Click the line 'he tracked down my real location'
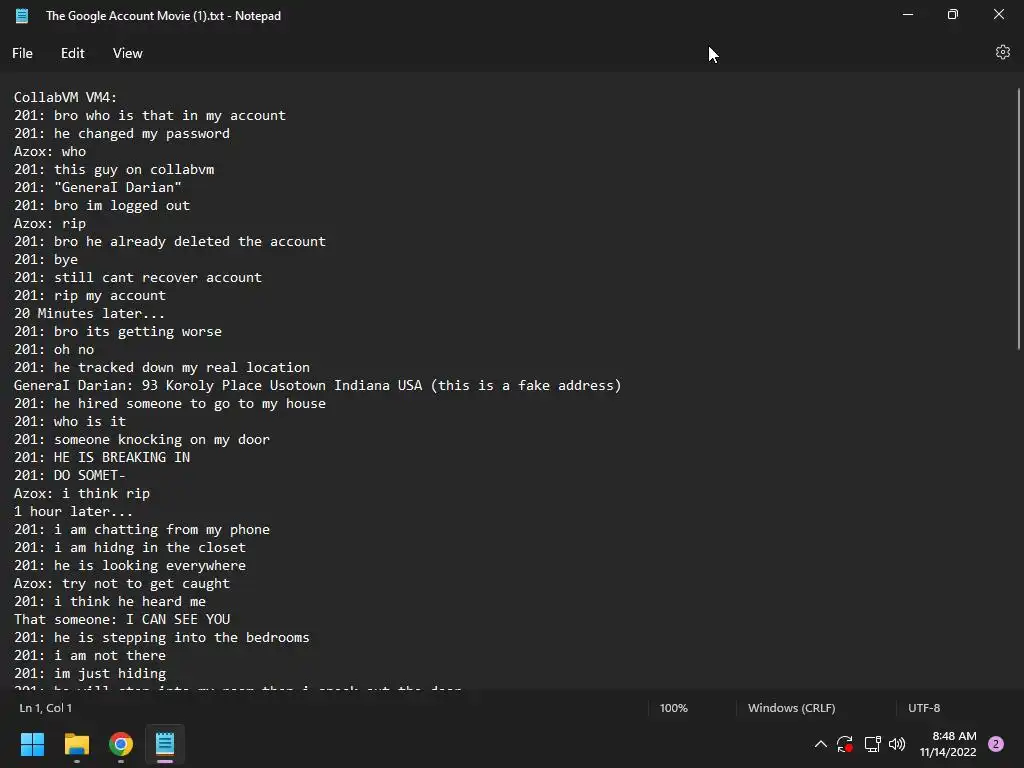 click(x=162, y=368)
